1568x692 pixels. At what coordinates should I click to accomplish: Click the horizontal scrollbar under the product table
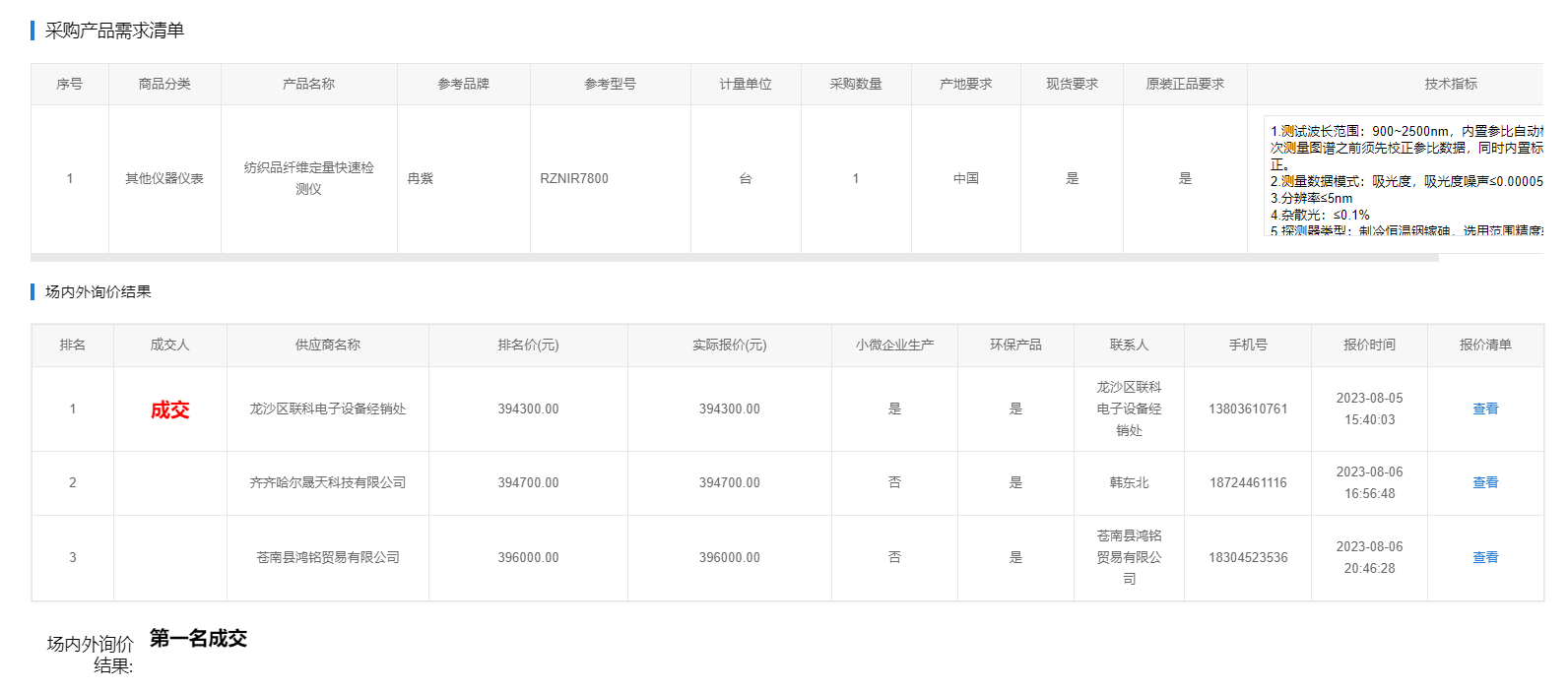click(734, 258)
